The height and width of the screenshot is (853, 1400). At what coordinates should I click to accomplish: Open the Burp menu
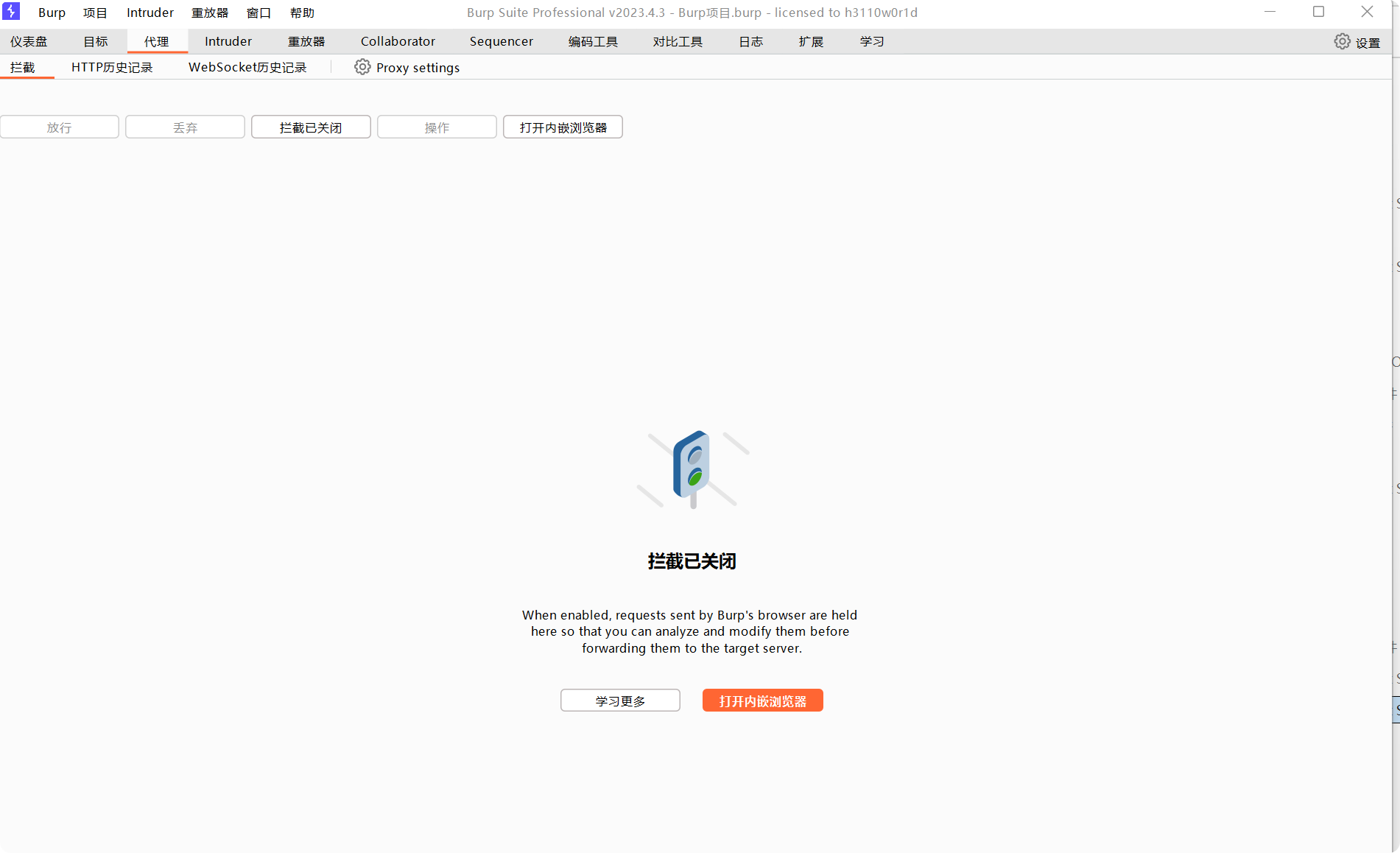[52, 13]
